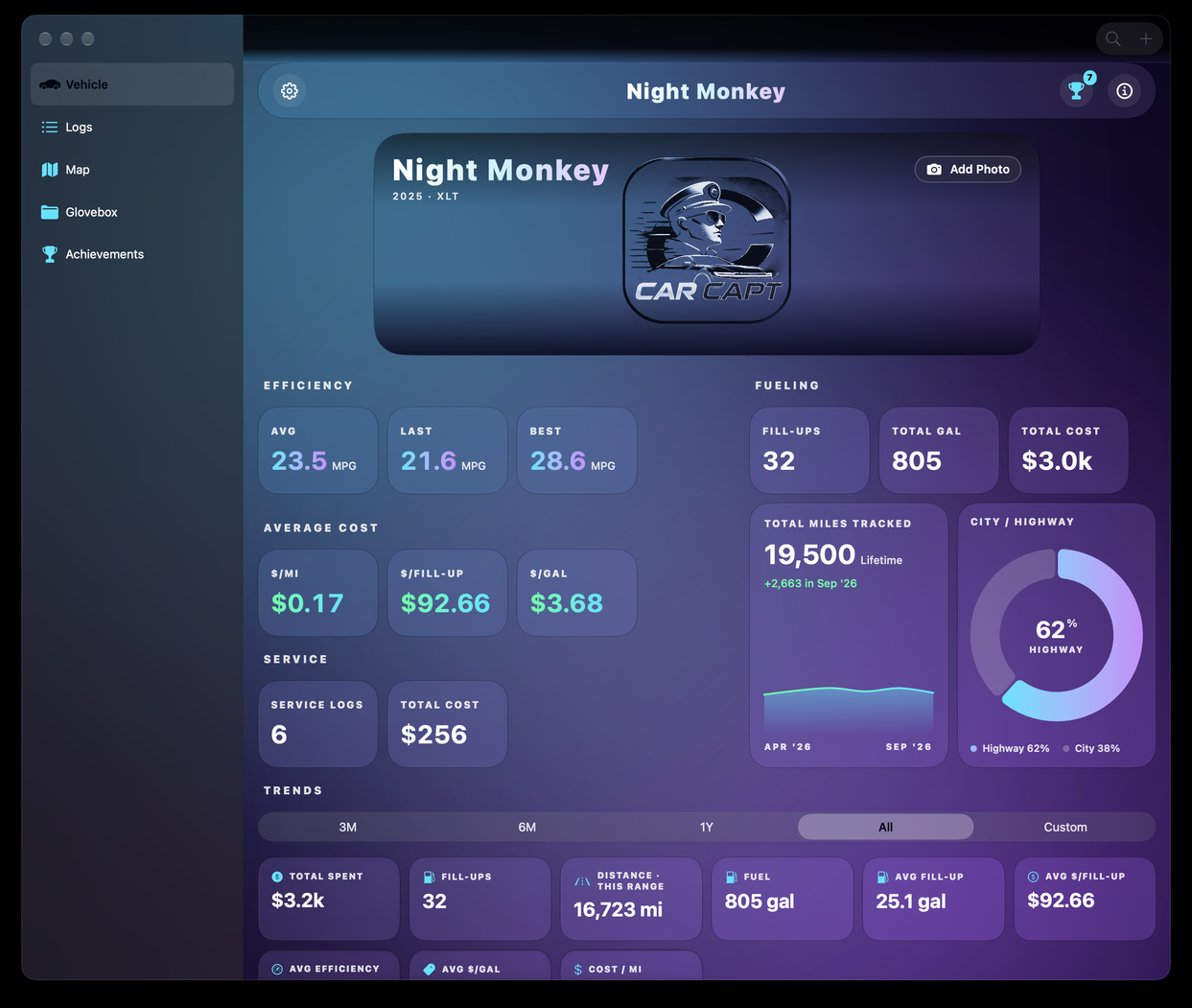Click the 25.1 gal value
1192x1008 pixels.
911,902
